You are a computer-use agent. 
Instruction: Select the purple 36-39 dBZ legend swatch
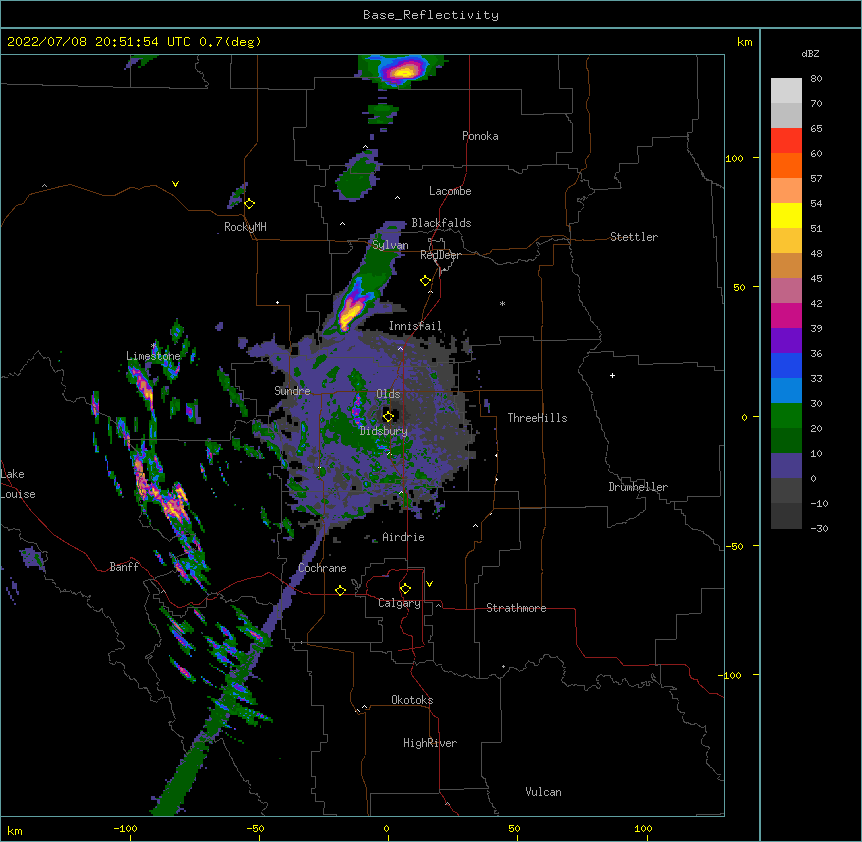(786, 340)
